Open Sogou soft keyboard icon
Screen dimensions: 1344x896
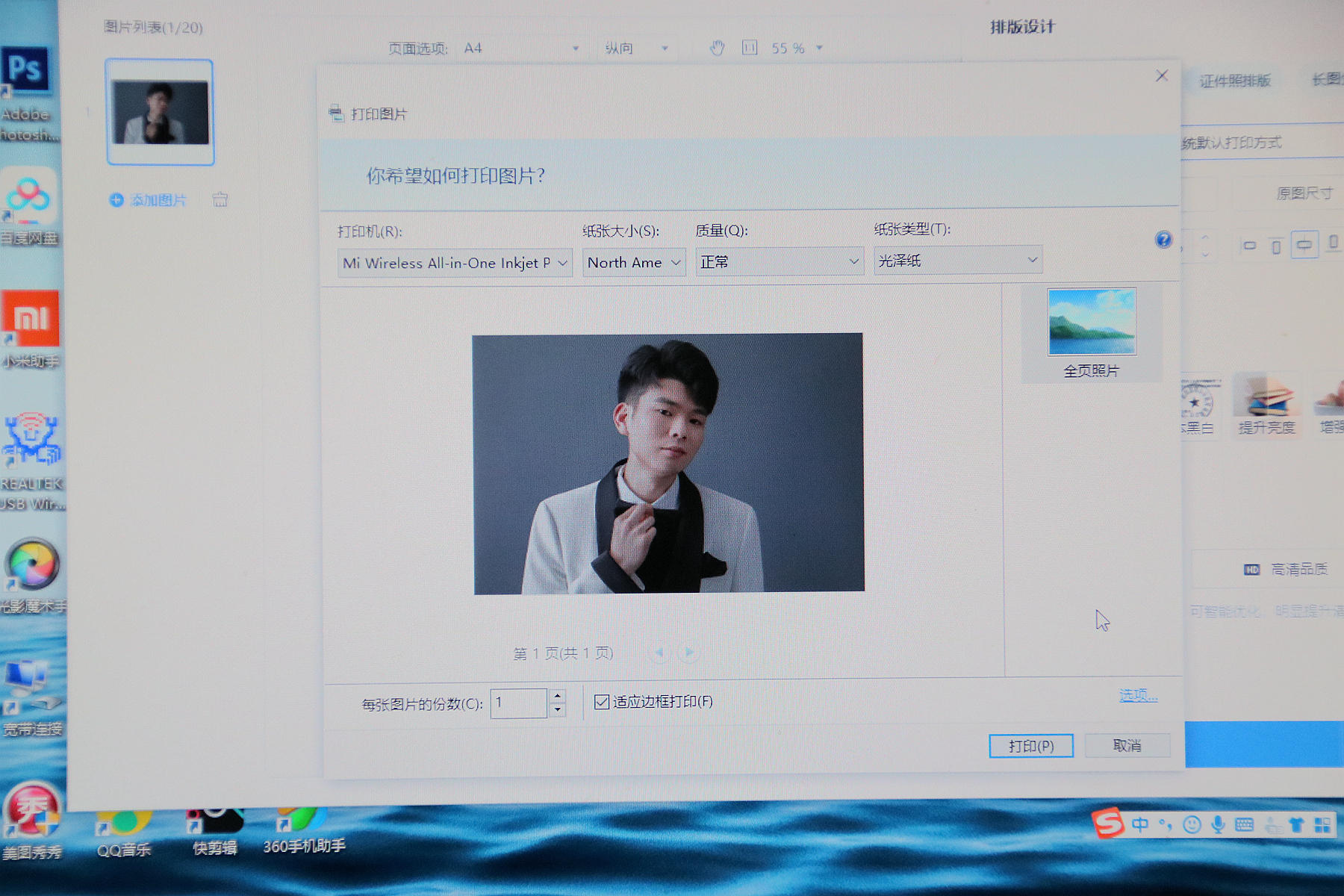[x=1244, y=824]
